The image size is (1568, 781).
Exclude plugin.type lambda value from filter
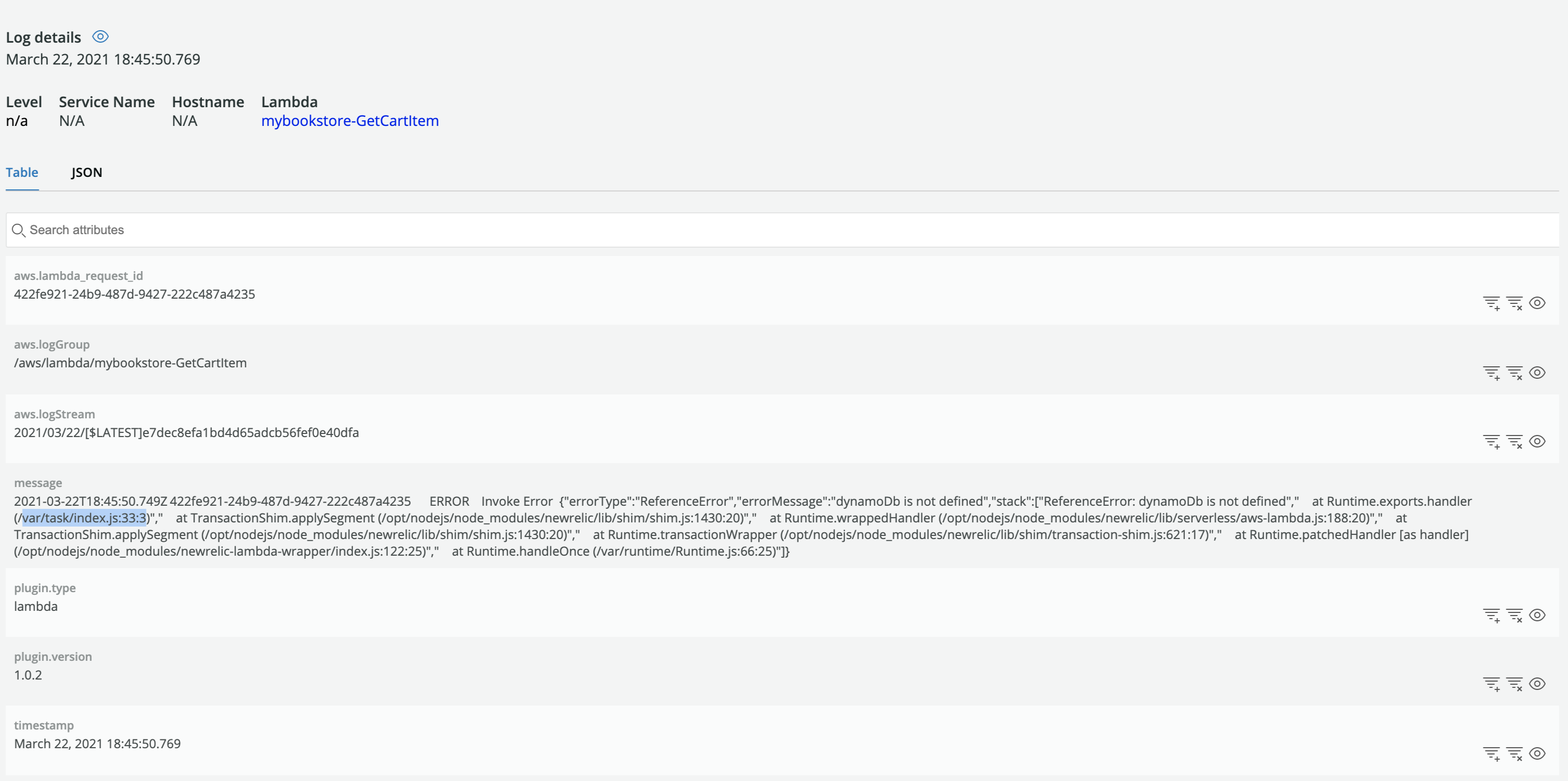tap(1514, 616)
